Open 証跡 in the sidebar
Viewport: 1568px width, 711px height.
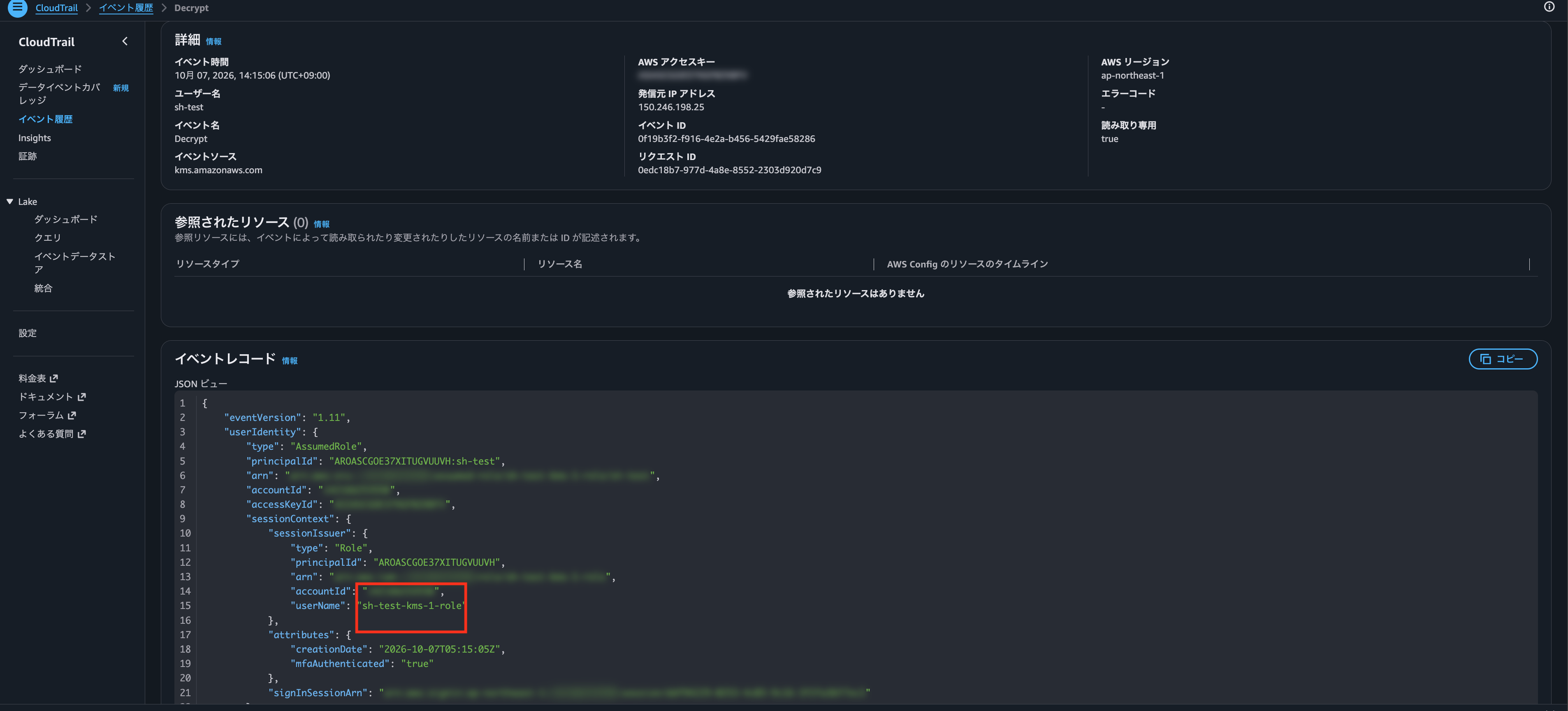[28, 156]
